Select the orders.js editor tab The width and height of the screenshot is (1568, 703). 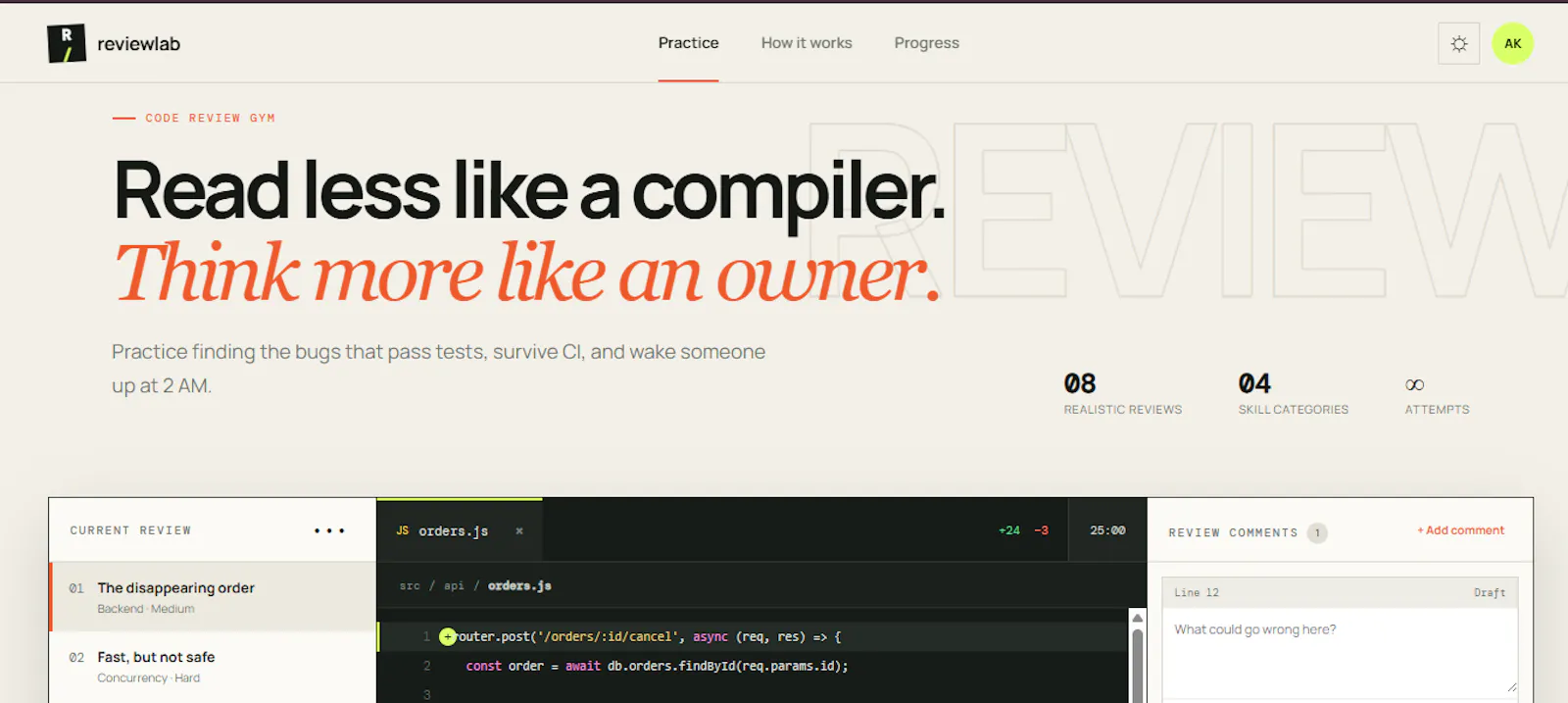pyautogui.click(x=460, y=530)
